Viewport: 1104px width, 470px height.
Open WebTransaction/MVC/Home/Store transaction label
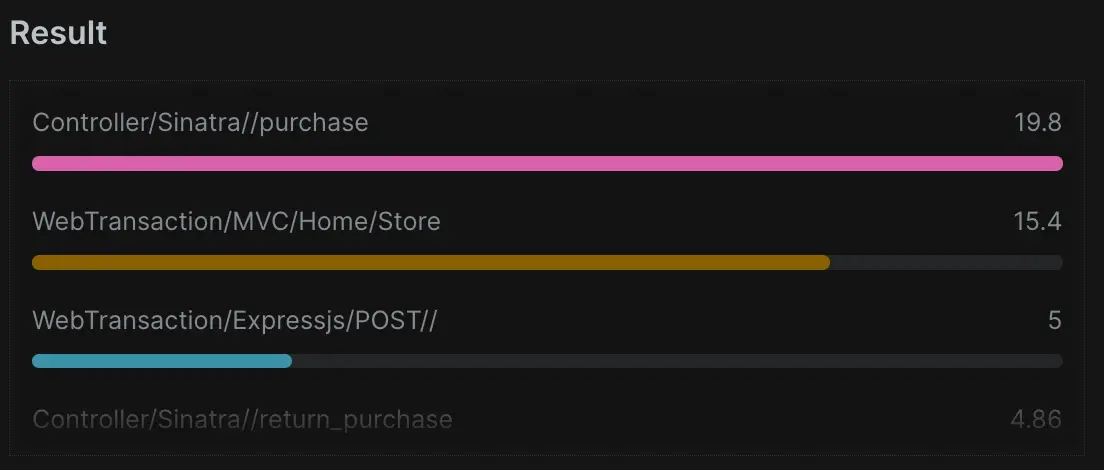(236, 222)
